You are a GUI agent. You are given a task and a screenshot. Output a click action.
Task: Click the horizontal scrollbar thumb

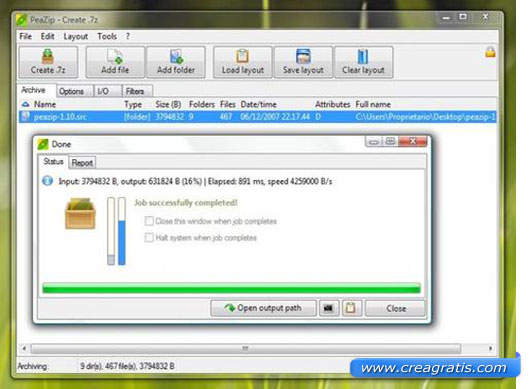pyautogui.click(x=246, y=348)
